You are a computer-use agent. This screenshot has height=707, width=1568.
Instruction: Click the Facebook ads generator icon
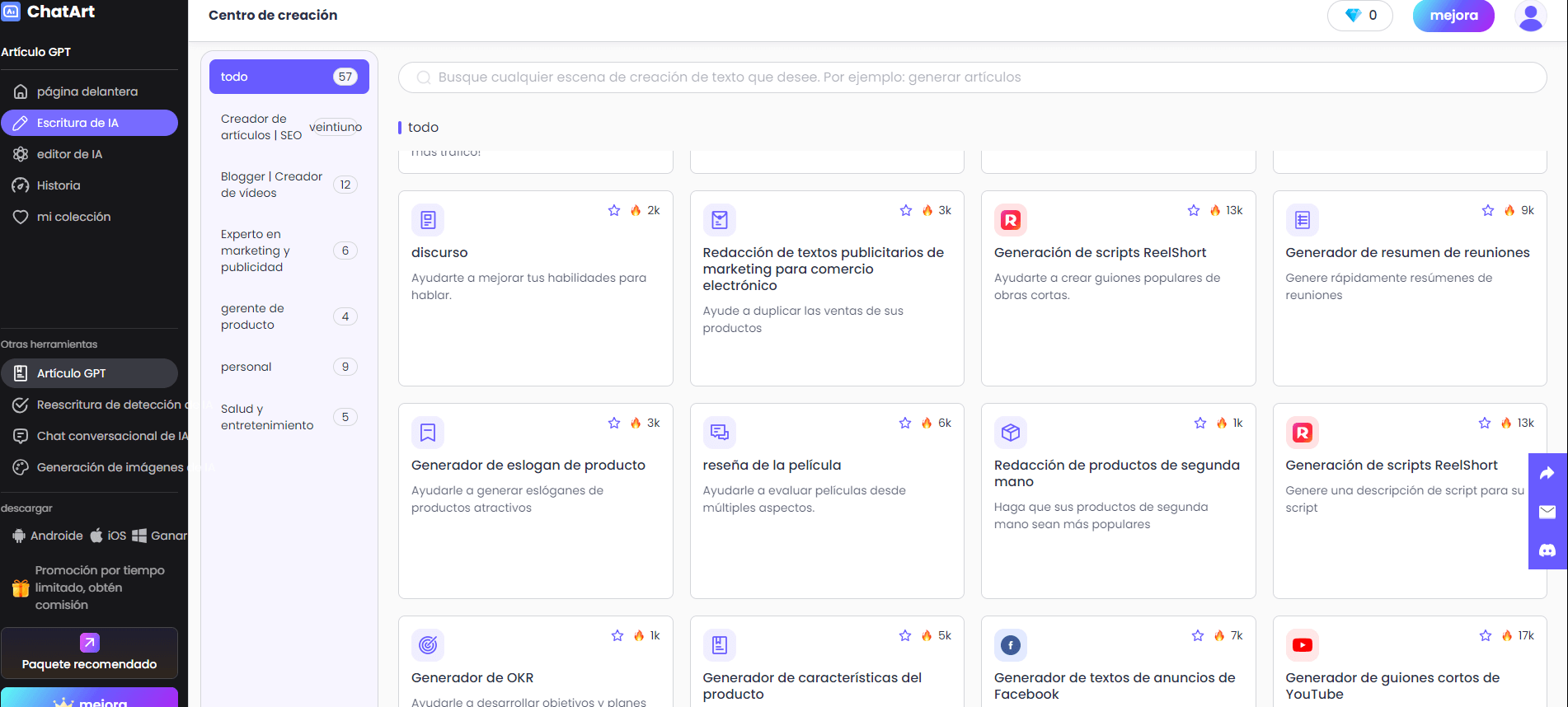[1011, 645]
